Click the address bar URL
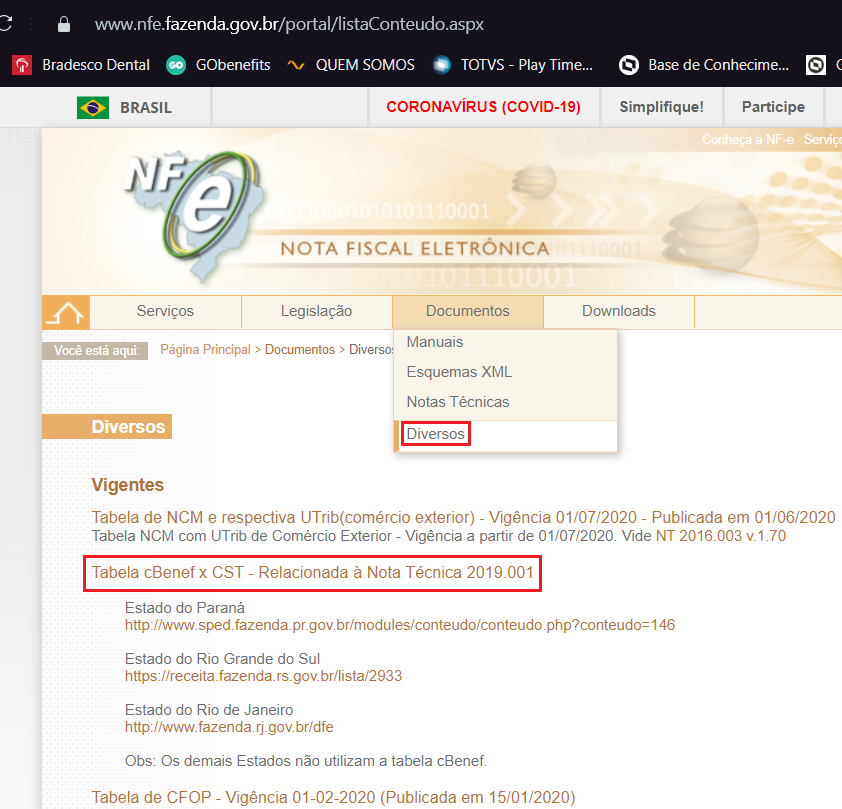This screenshot has height=809, width=842. click(289, 24)
